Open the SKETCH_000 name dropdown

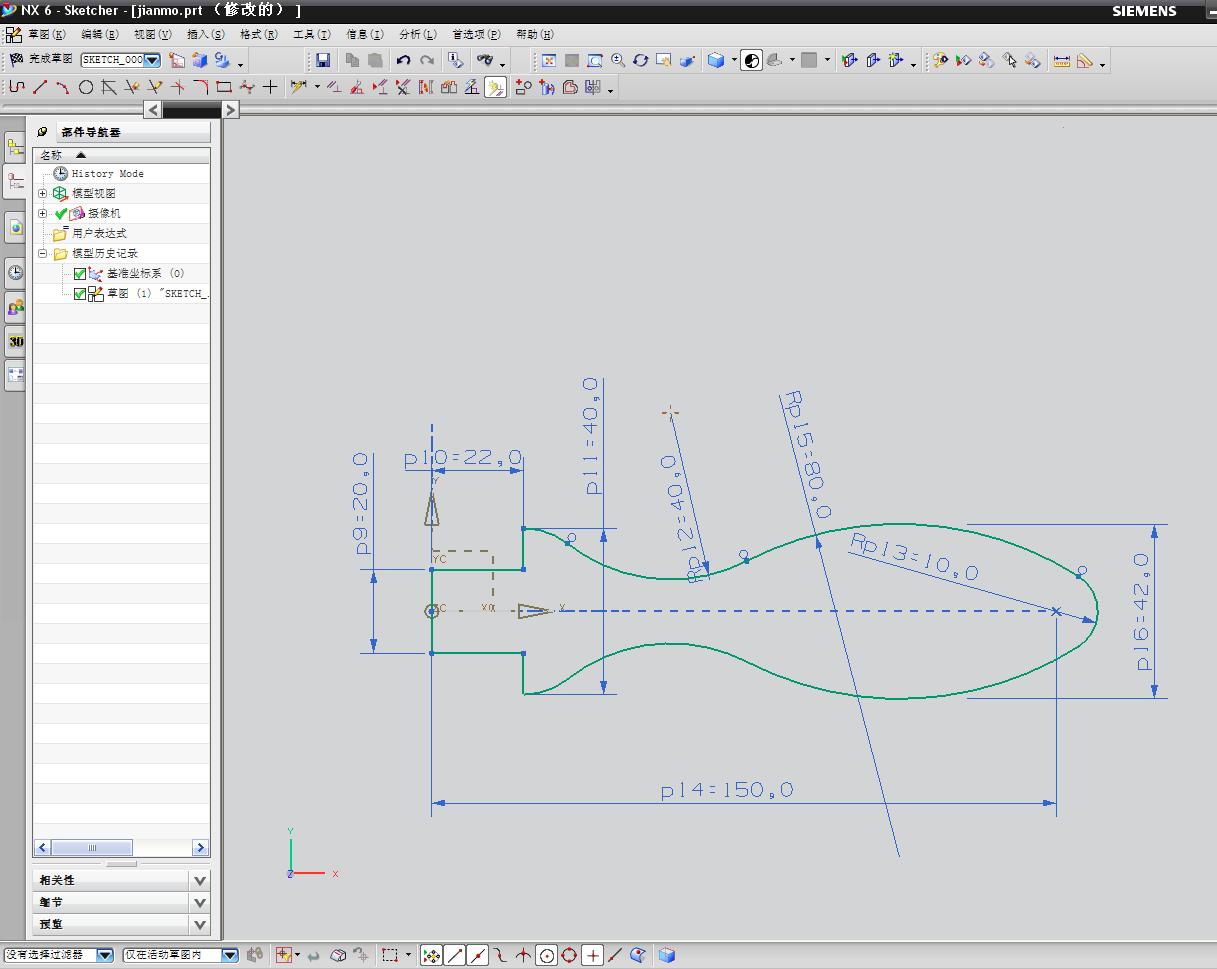coord(152,61)
